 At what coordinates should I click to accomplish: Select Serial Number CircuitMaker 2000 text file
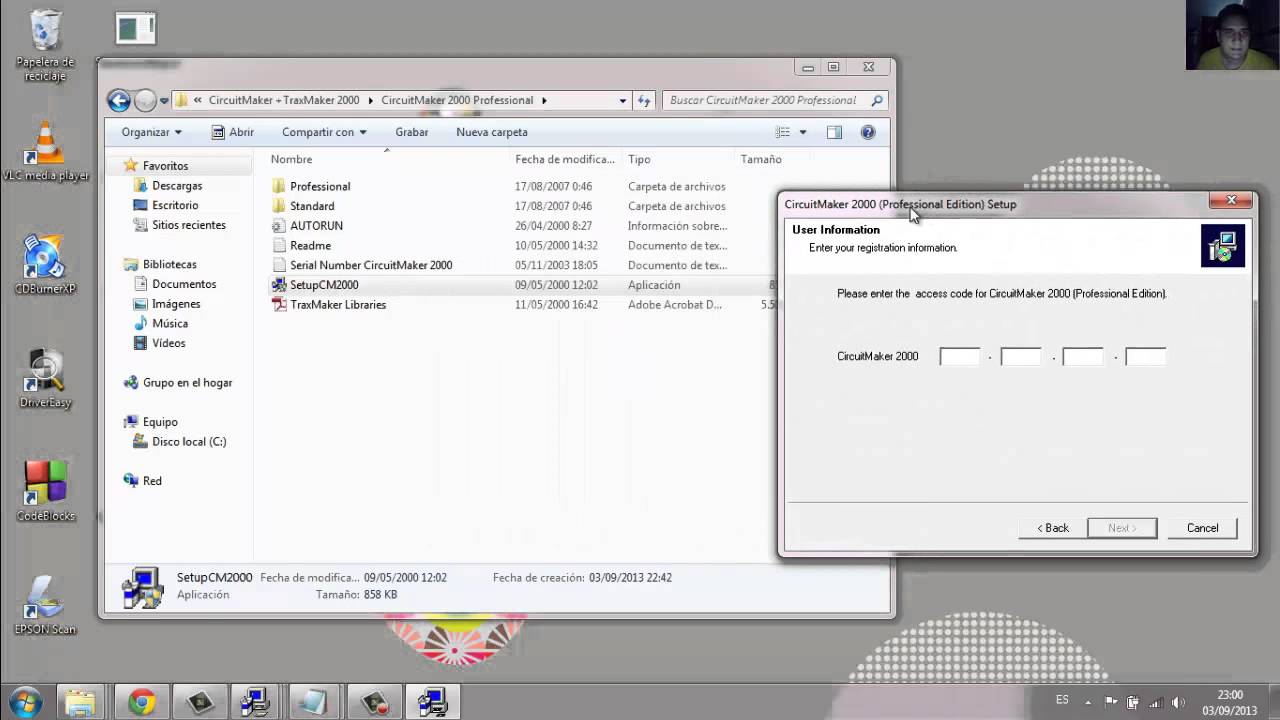[x=371, y=265]
